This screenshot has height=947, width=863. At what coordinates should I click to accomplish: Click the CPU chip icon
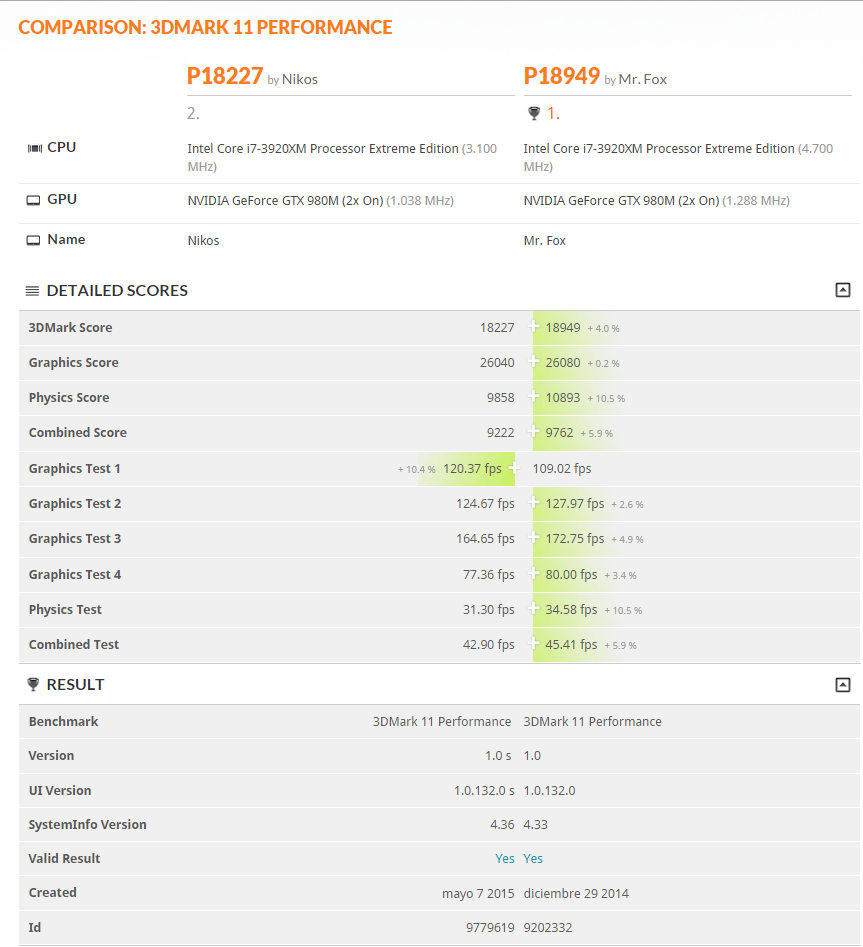(x=34, y=148)
